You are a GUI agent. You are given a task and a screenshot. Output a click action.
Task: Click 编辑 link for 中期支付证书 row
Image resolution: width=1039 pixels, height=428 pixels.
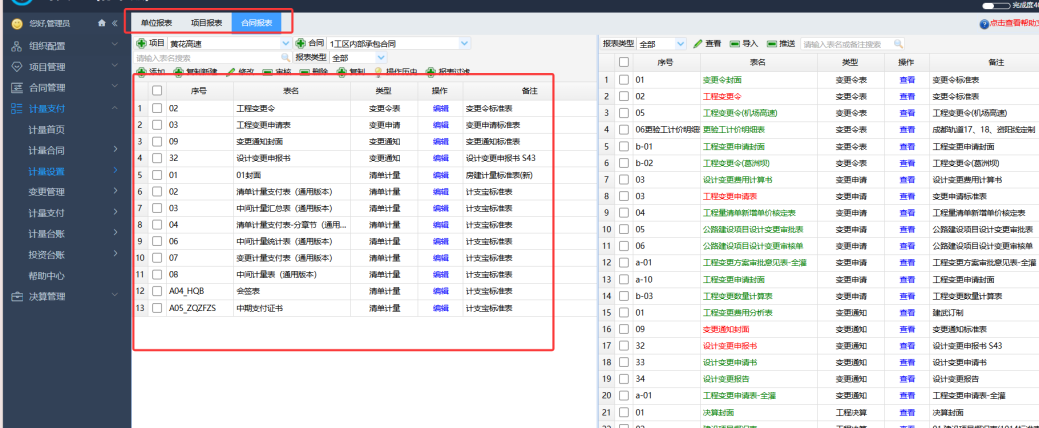pos(441,308)
